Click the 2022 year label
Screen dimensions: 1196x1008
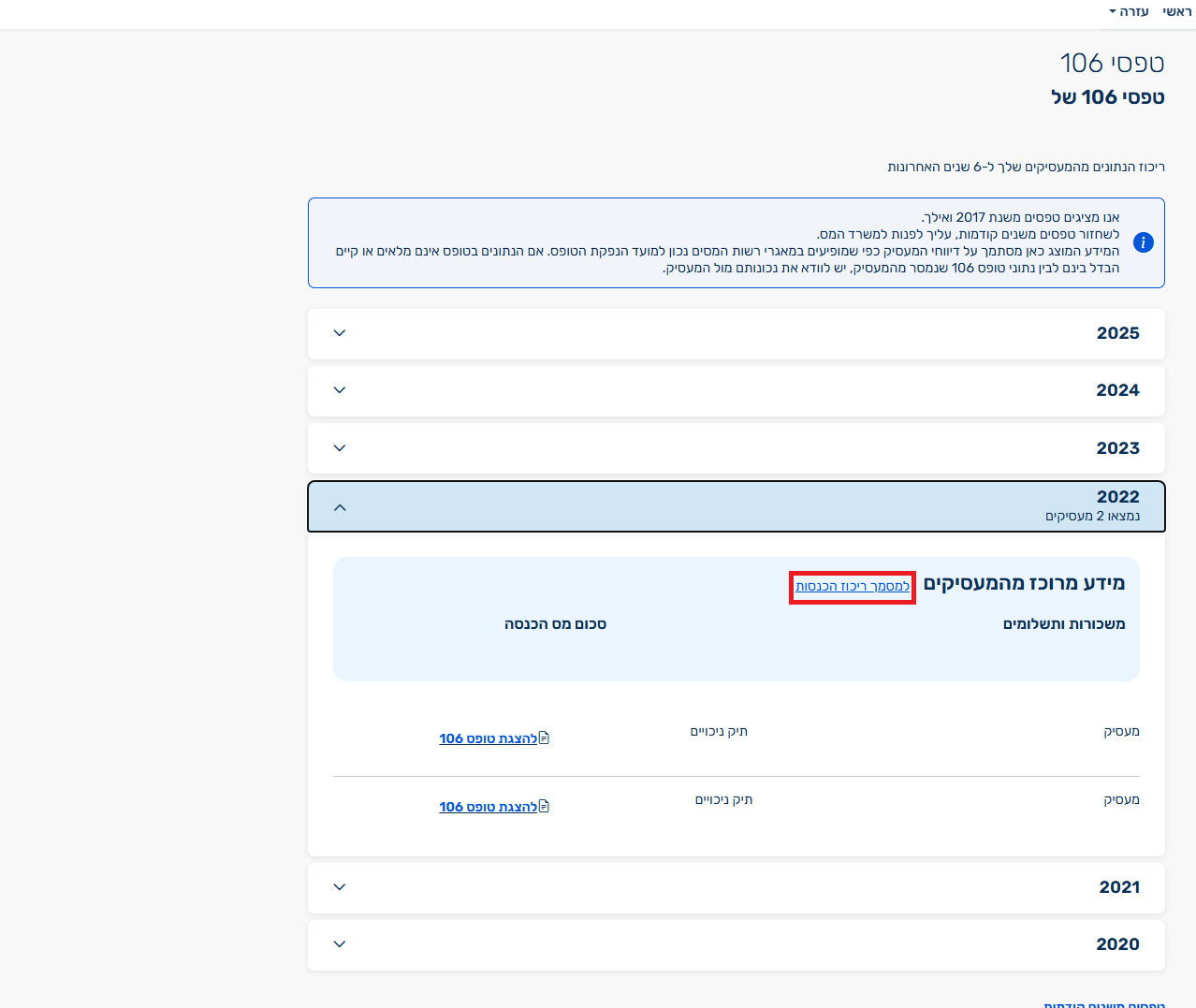click(x=1118, y=497)
